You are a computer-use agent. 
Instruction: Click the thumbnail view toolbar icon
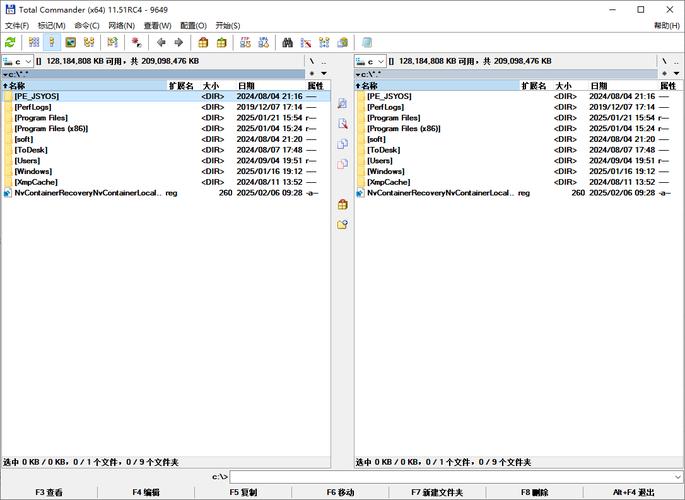coord(70,43)
